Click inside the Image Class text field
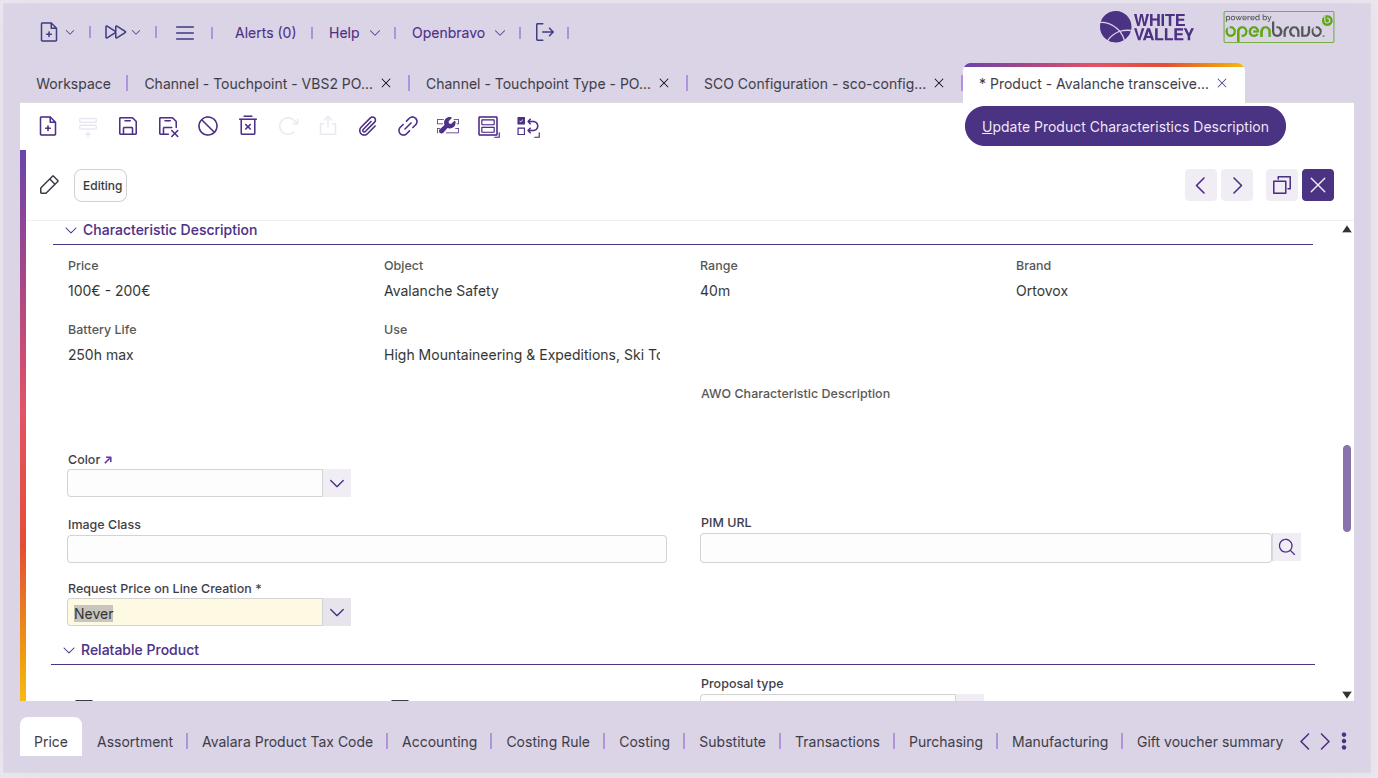1378x778 pixels. click(366, 549)
